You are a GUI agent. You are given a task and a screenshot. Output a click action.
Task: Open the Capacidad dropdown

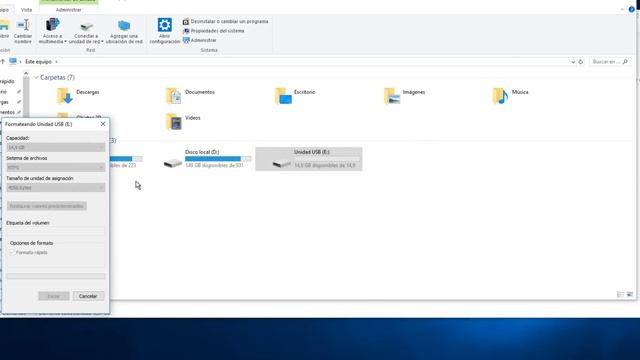56,147
